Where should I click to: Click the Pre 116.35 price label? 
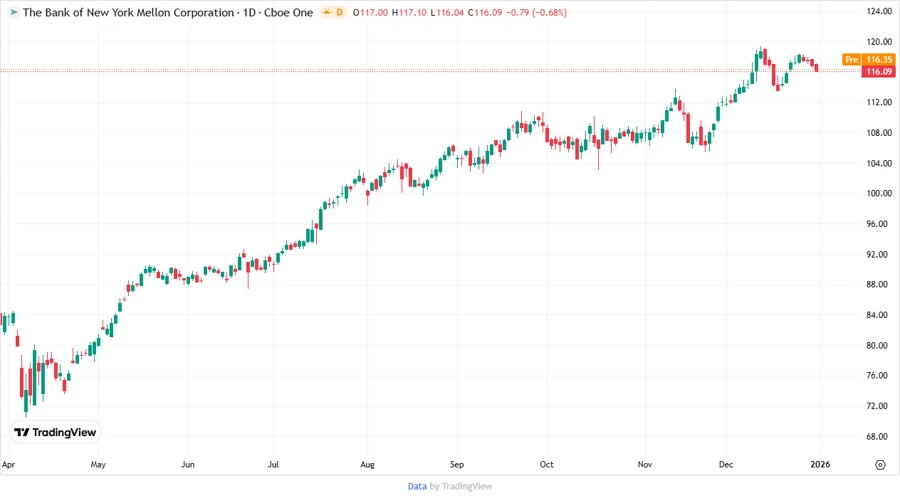click(868, 59)
